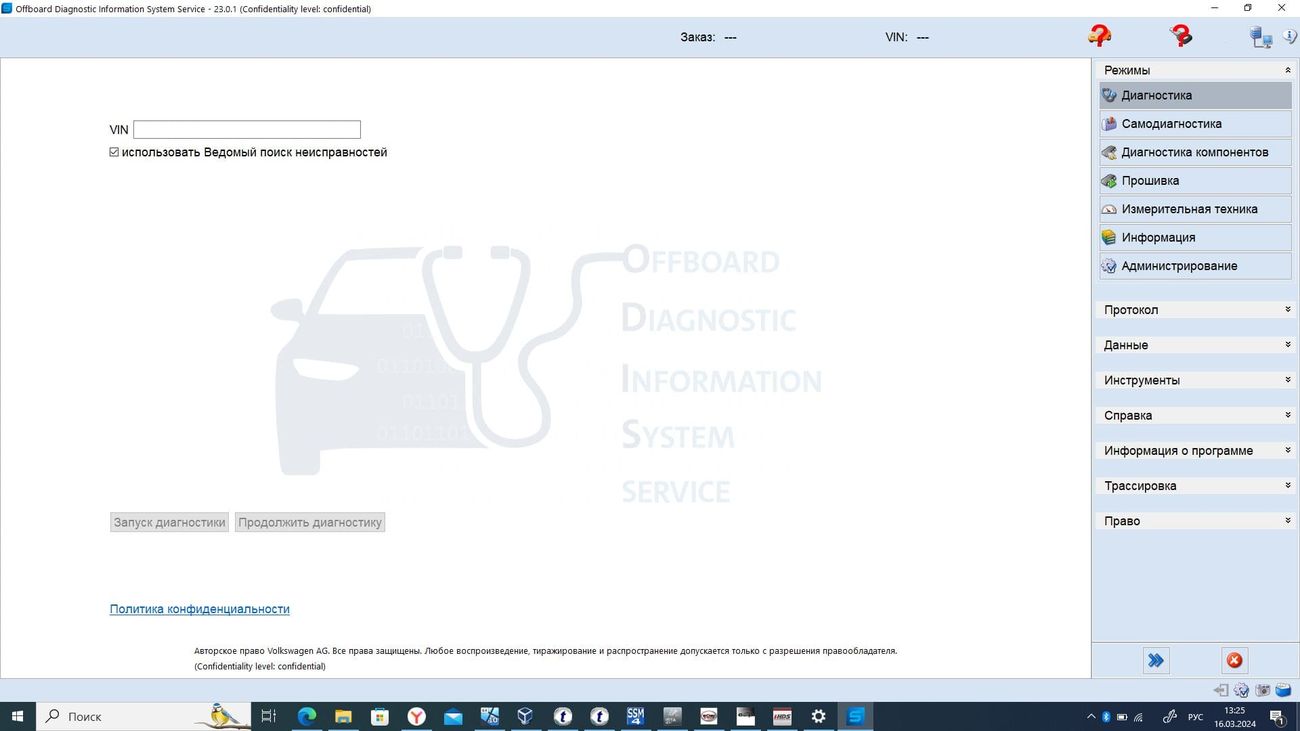Click the tool help question mark icon

pyautogui.click(x=1181, y=36)
